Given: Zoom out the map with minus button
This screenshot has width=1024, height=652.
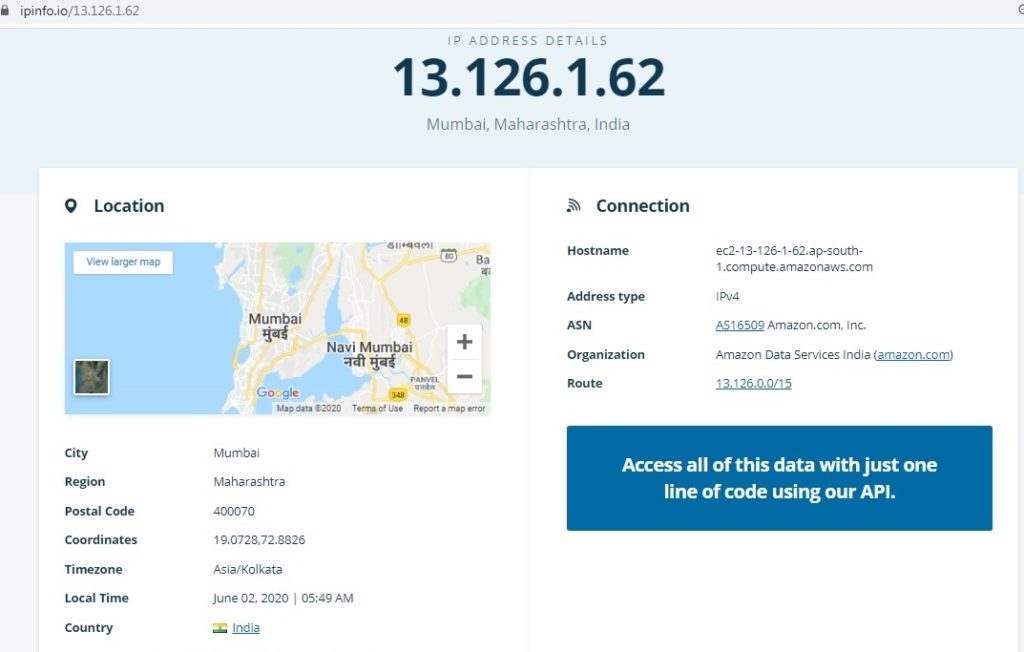Looking at the screenshot, I should click(464, 376).
